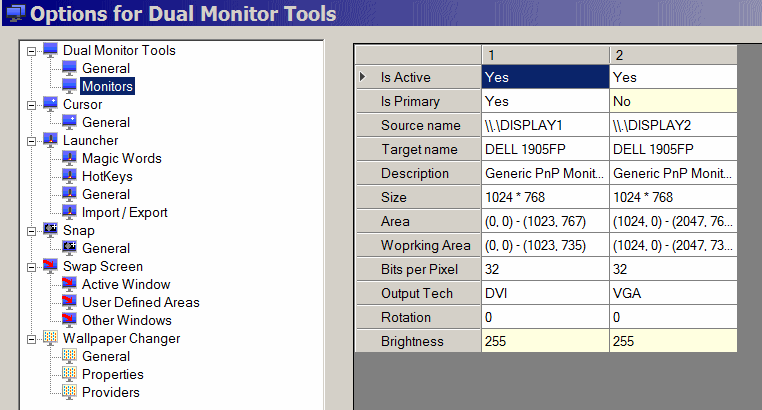Collapse the Dual Monitor Tools tree node
Image resolution: width=762 pixels, height=410 pixels.
tap(33, 50)
